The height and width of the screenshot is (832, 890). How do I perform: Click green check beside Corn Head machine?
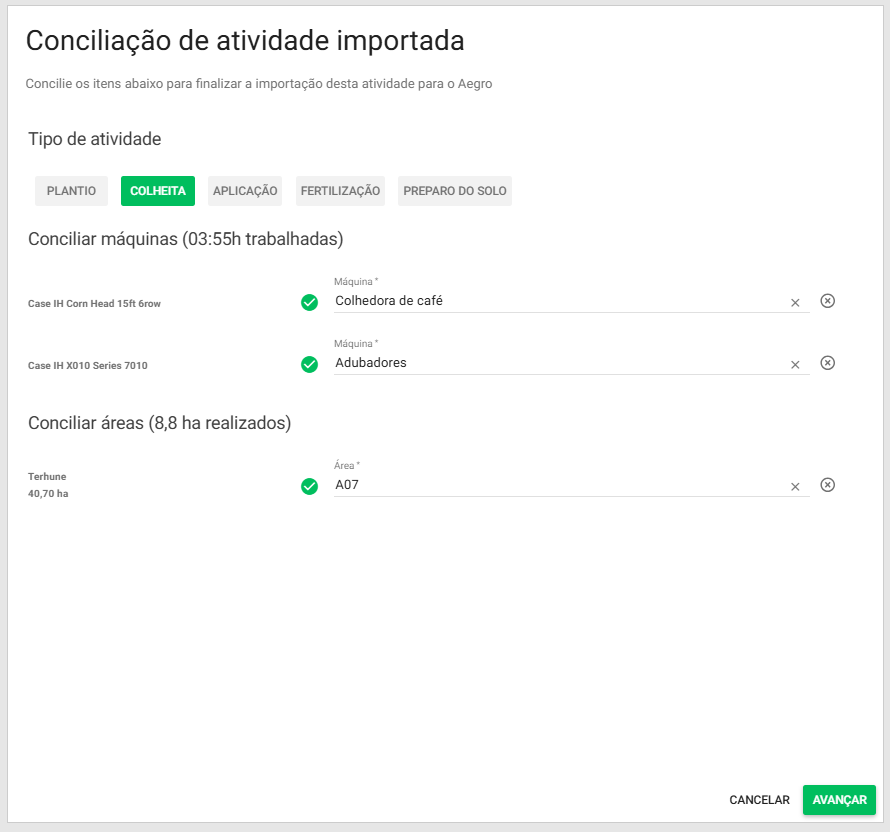(310, 302)
